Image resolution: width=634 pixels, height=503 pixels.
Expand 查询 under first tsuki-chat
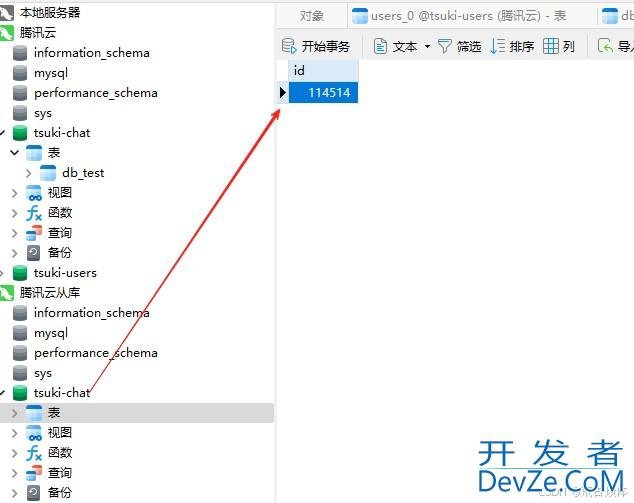(x=15, y=233)
